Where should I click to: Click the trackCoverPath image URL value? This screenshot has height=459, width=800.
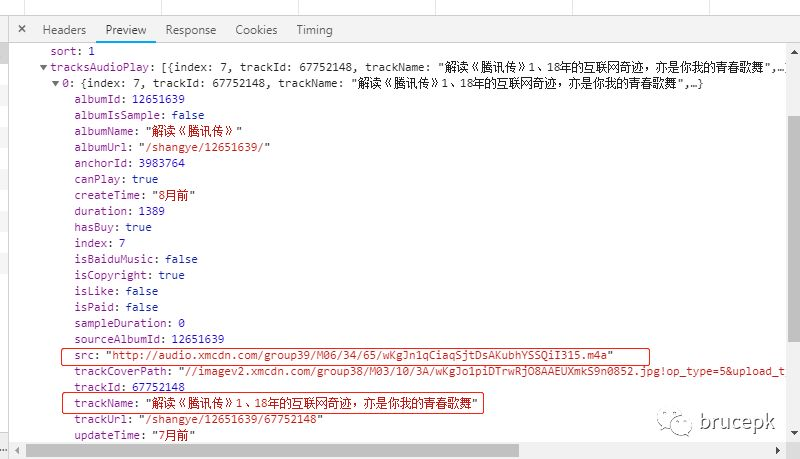[x=482, y=371]
